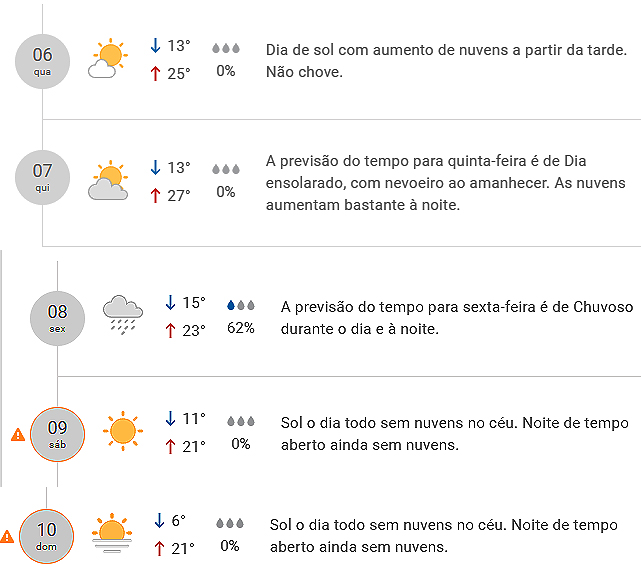Open Friday's 'Chuvoso' forecast description
Image resolution: width=641 pixels, height=564 pixels.
(x=456, y=316)
